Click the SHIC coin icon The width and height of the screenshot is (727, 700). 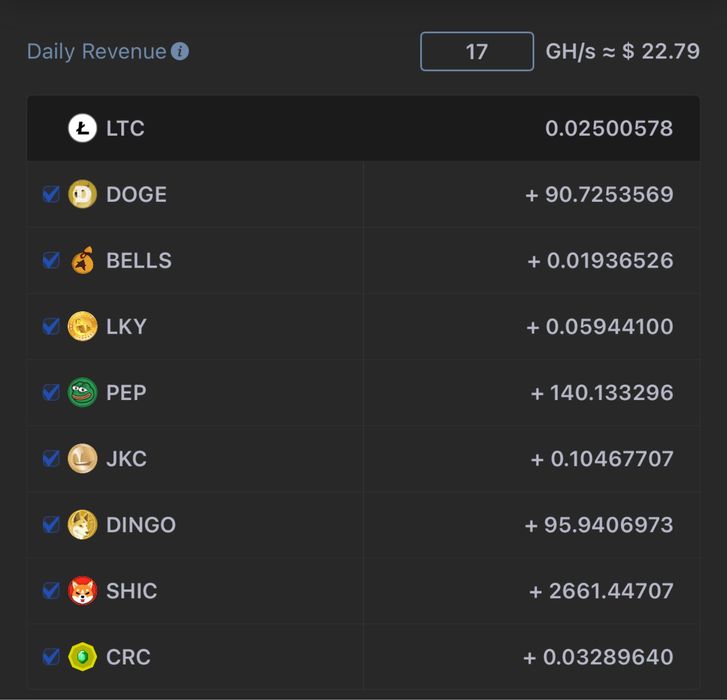click(82, 590)
